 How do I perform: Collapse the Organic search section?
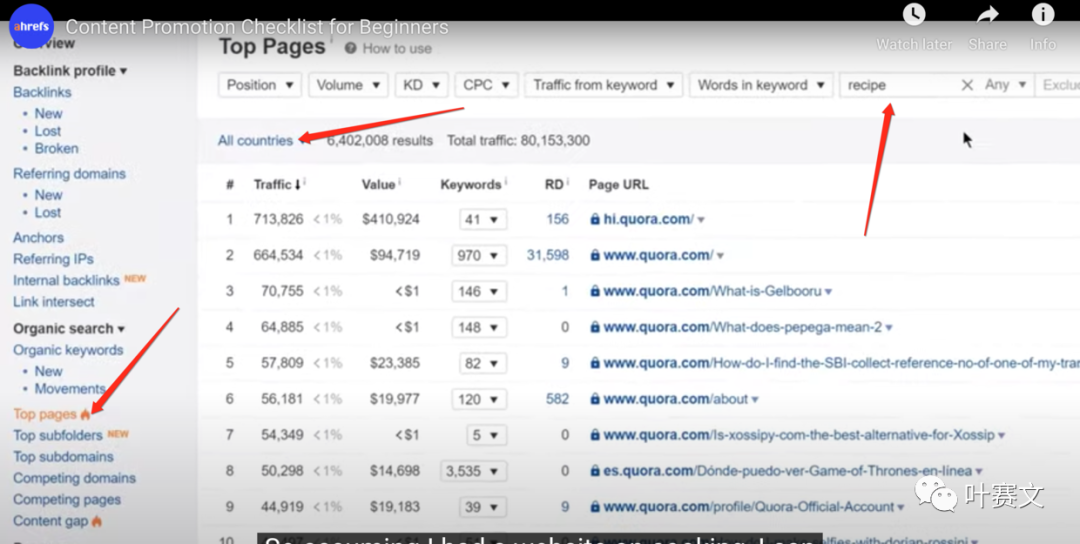[x=69, y=328]
